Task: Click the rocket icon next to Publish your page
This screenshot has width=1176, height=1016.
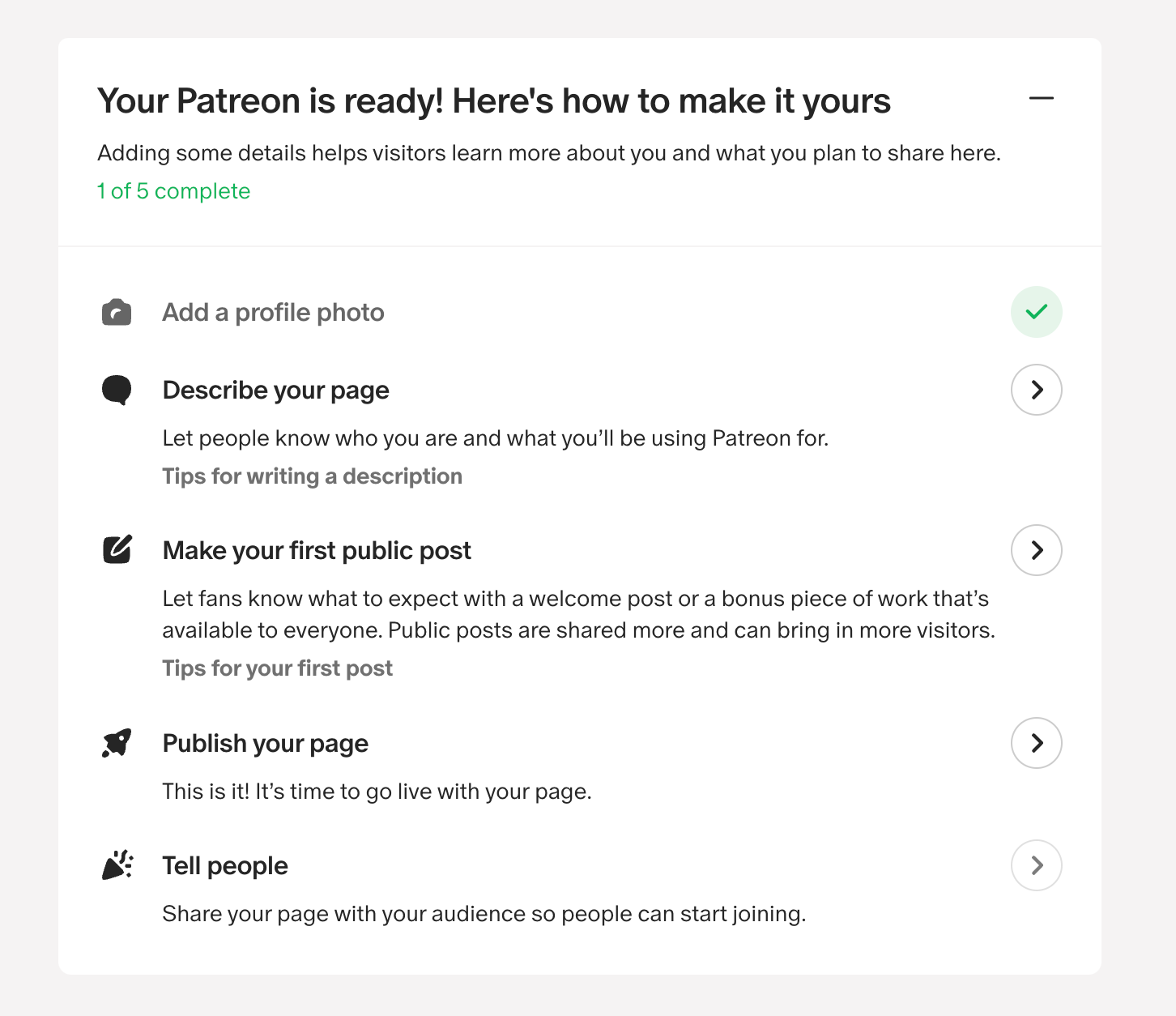Action: [116, 742]
